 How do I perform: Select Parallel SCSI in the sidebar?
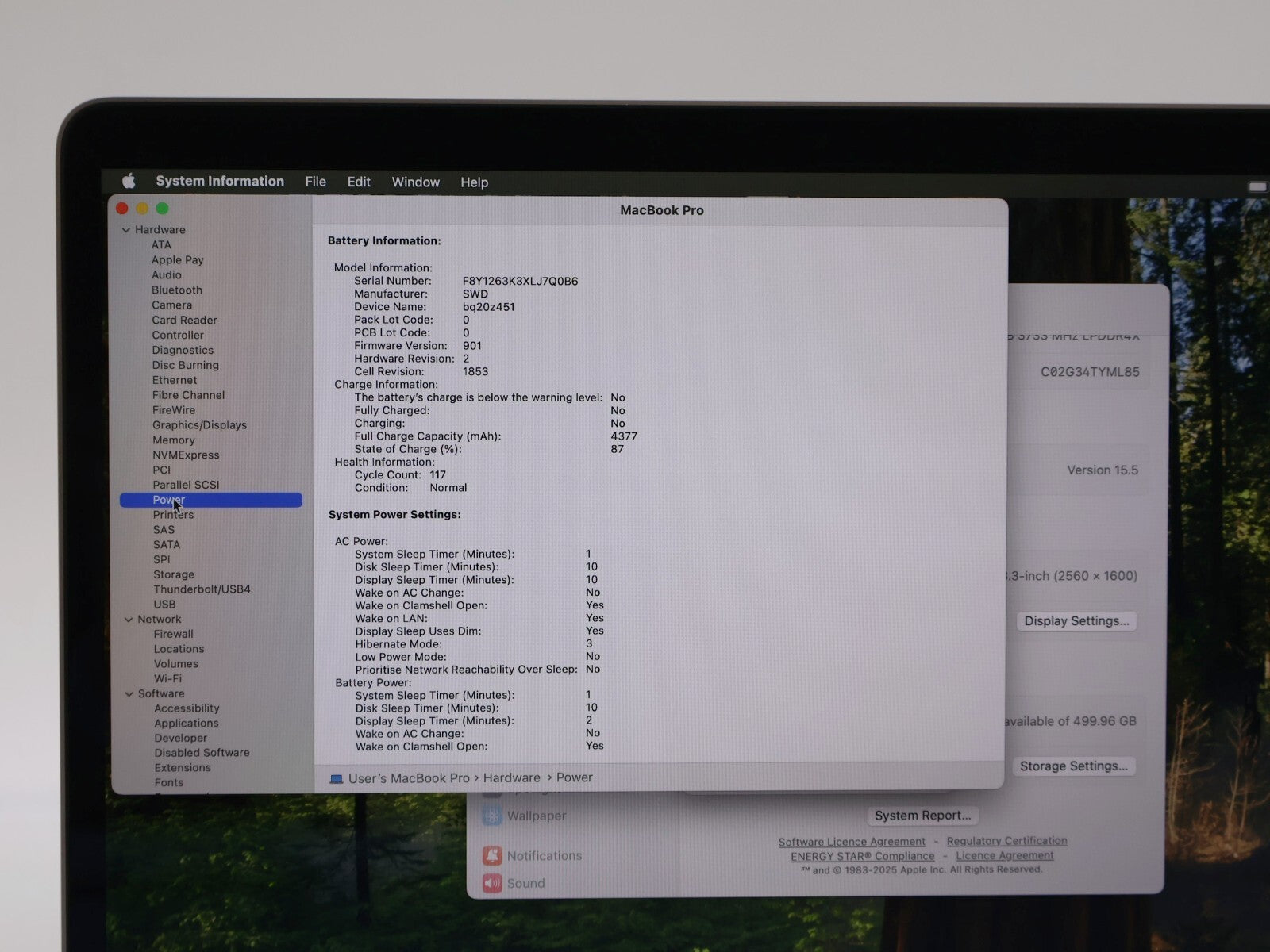click(x=186, y=485)
